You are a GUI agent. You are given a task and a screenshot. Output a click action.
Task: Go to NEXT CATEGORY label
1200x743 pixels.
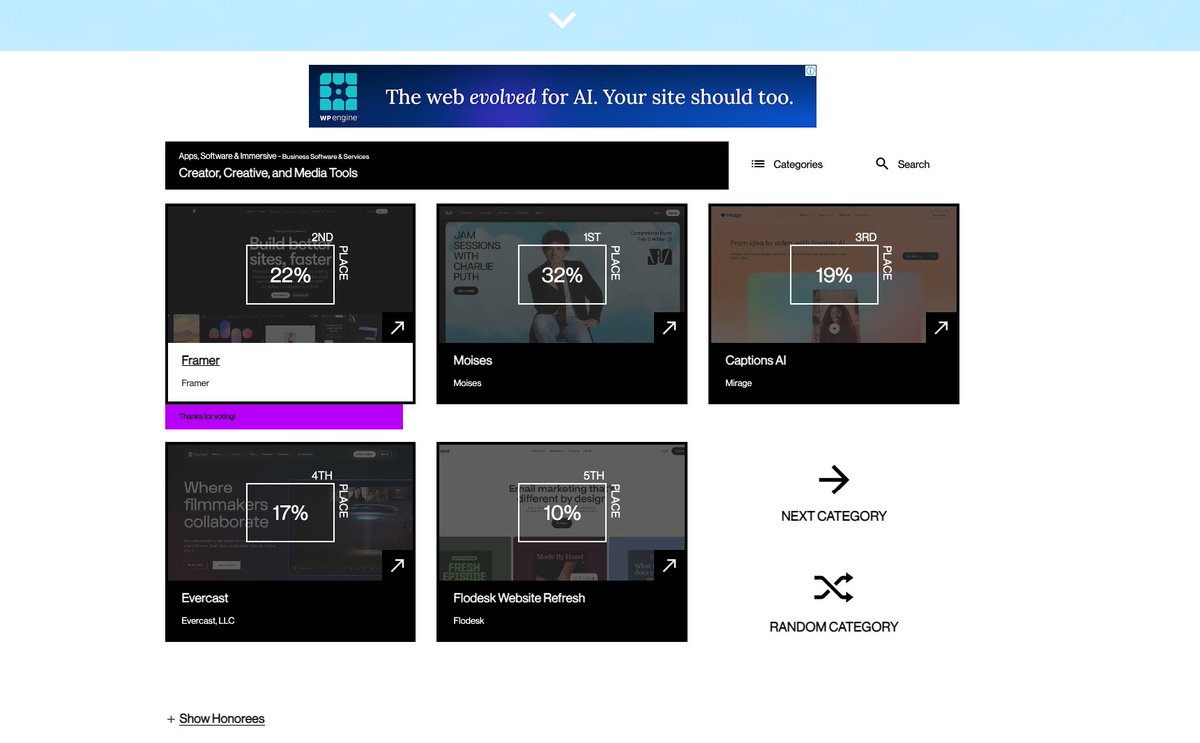click(x=834, y=516)
